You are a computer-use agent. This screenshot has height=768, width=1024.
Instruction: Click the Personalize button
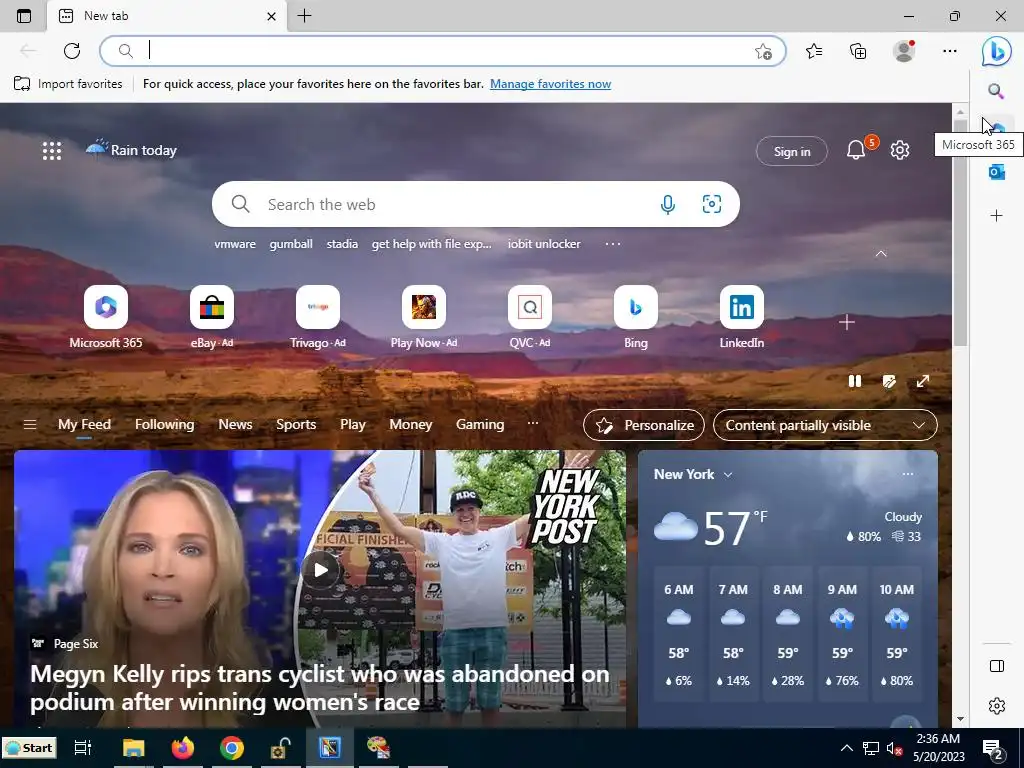coord(644,425)
